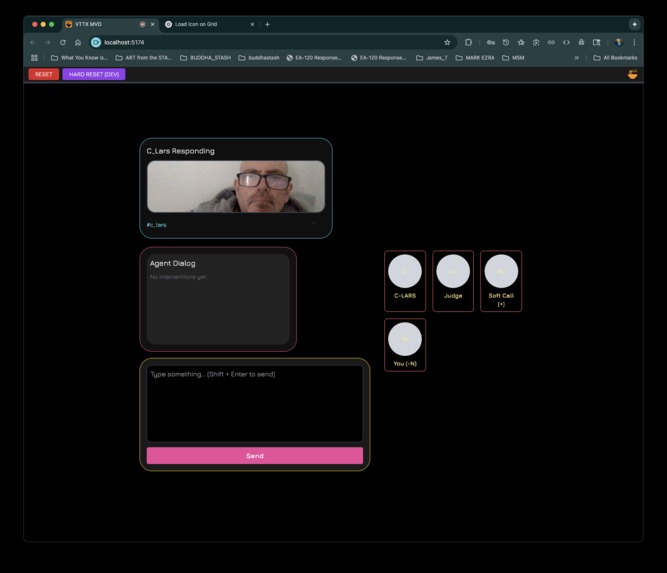Click the key-shaped password extension icon
Image resolution: width=667 pixels, height=573 pixels.
tap(490, 42)
